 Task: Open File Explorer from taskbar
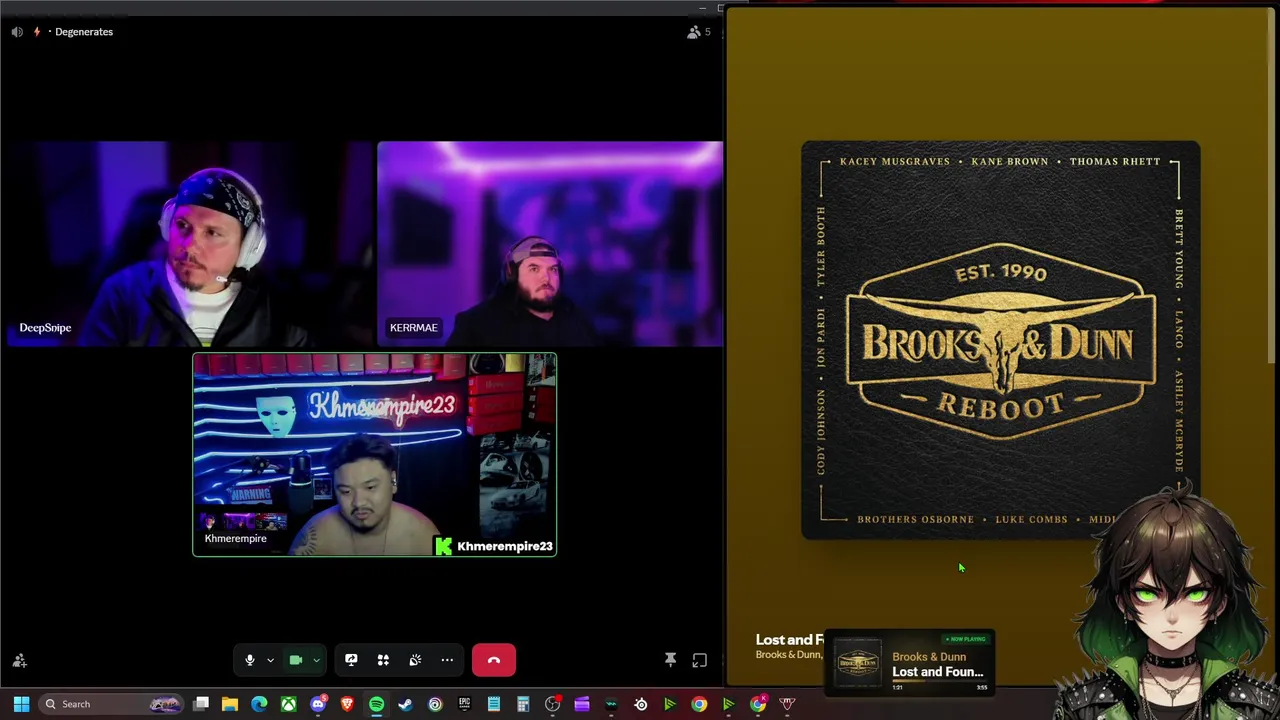point(230,704)
